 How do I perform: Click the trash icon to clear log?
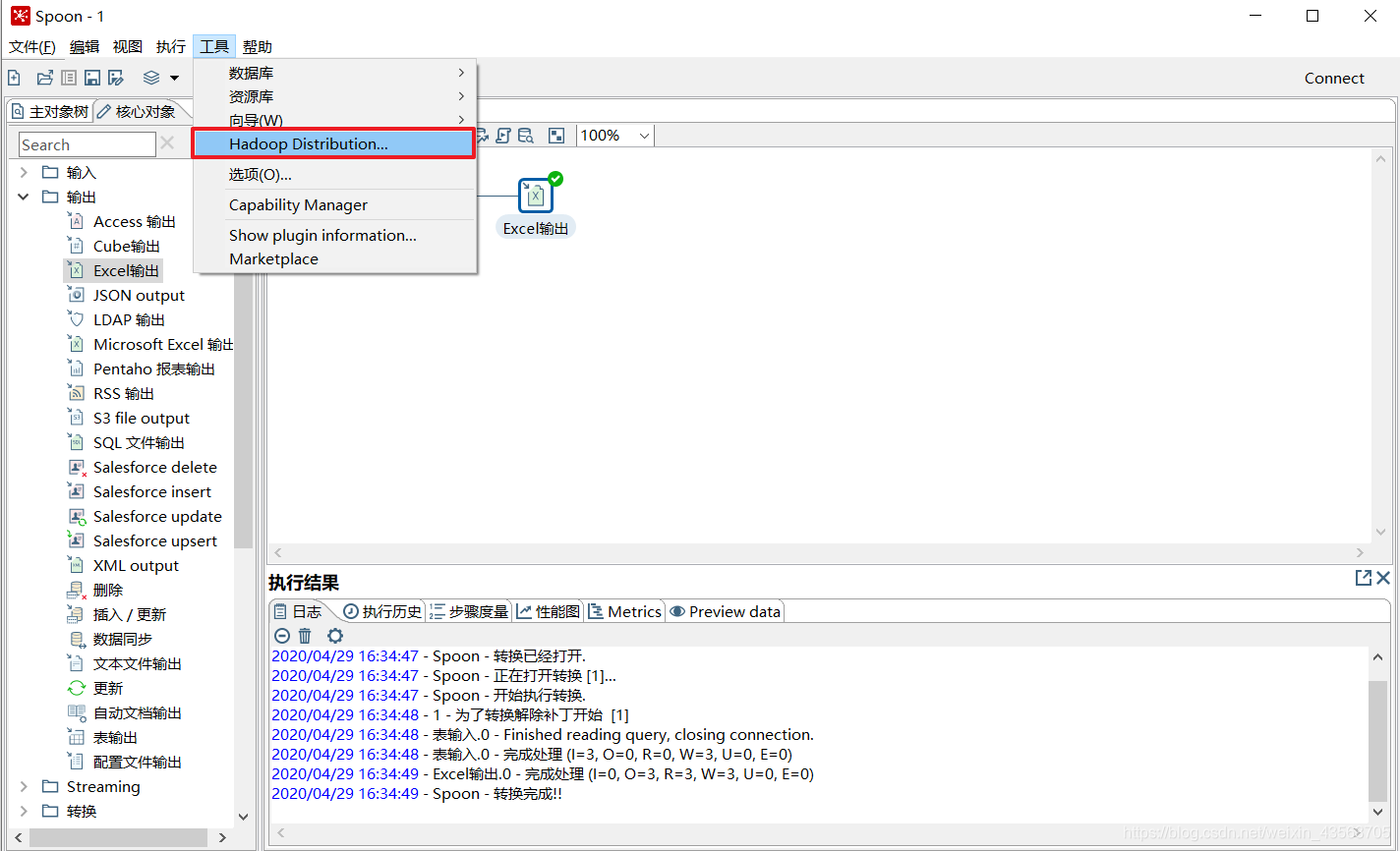tap(305, 636)
